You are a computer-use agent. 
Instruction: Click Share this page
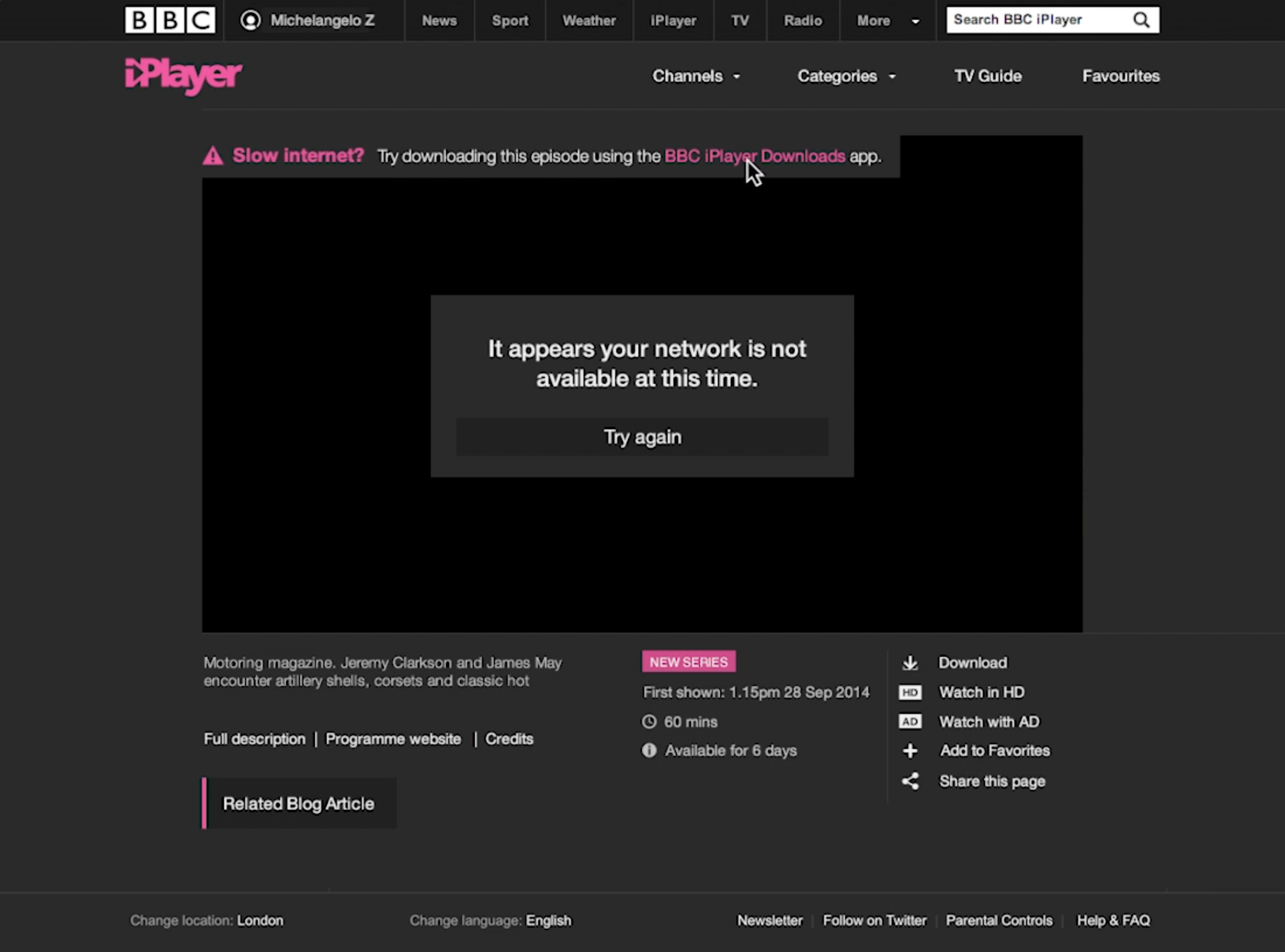992,781
